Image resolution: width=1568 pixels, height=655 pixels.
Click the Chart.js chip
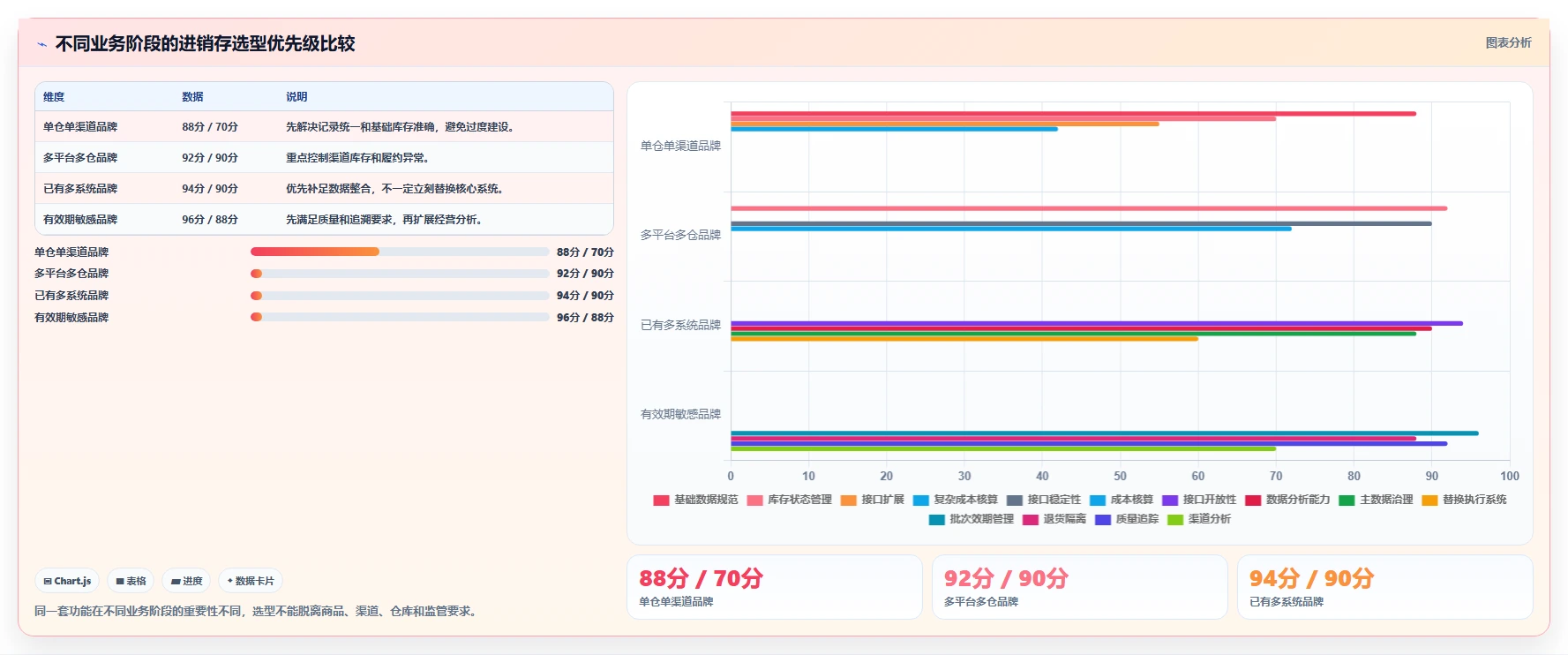(67, 581)
